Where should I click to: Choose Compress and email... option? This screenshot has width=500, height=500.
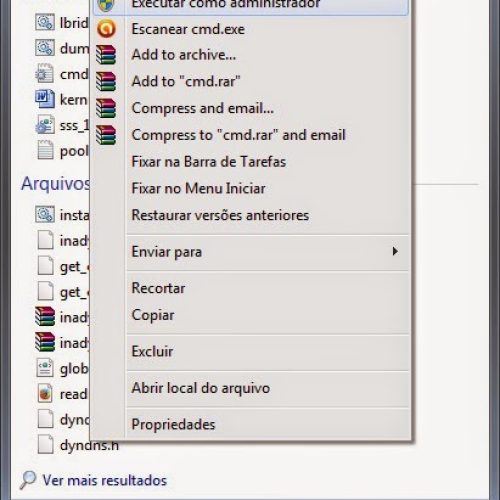coord(251,108)
